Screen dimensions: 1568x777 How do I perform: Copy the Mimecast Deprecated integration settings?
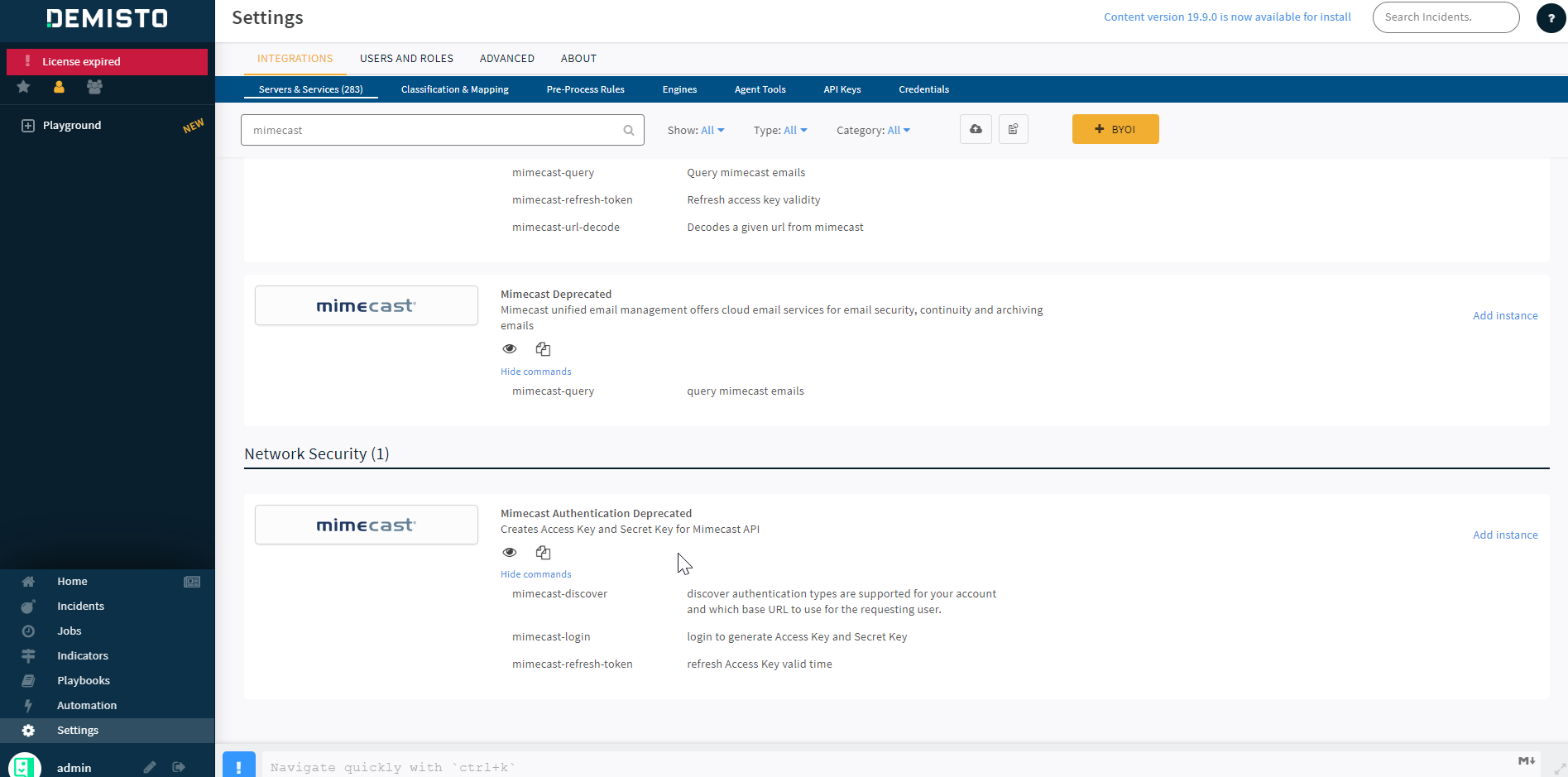tap(543, 348)
